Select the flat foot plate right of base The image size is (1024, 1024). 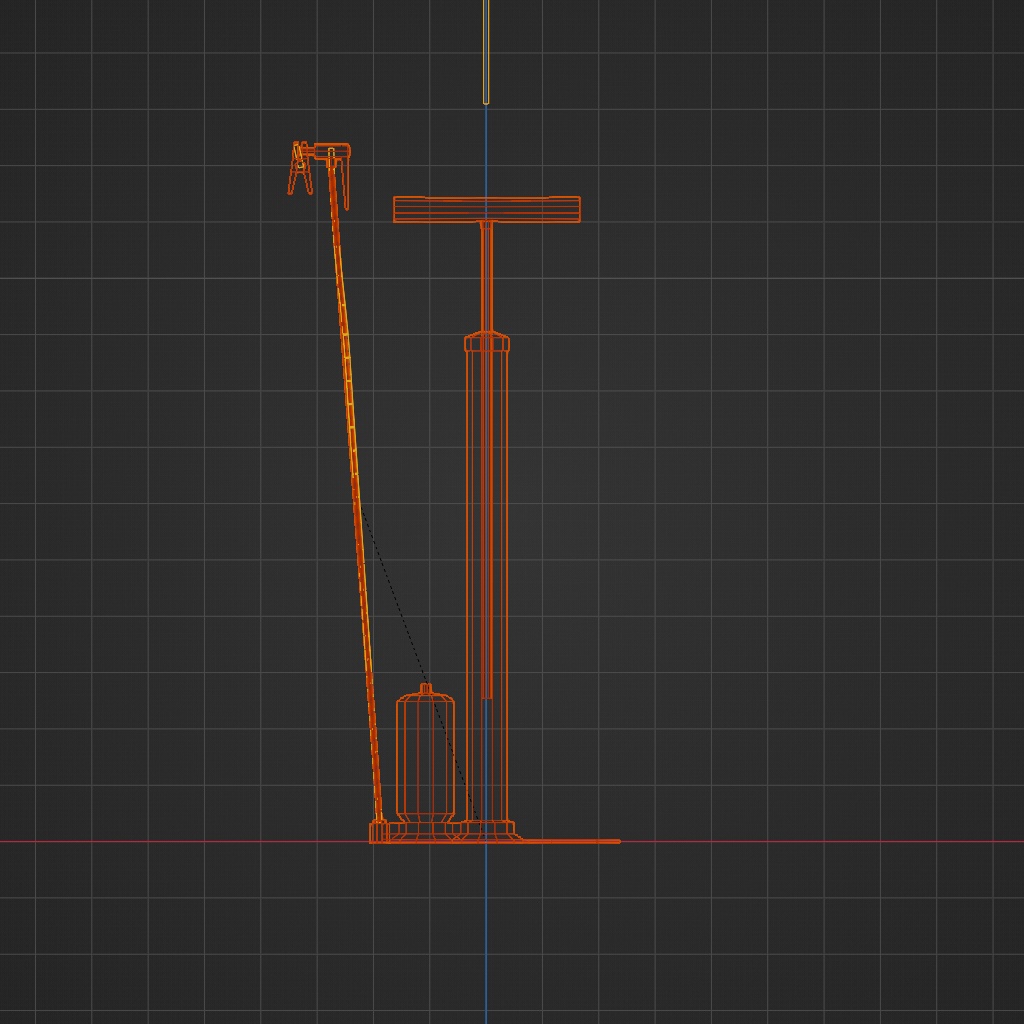(569, 841)
